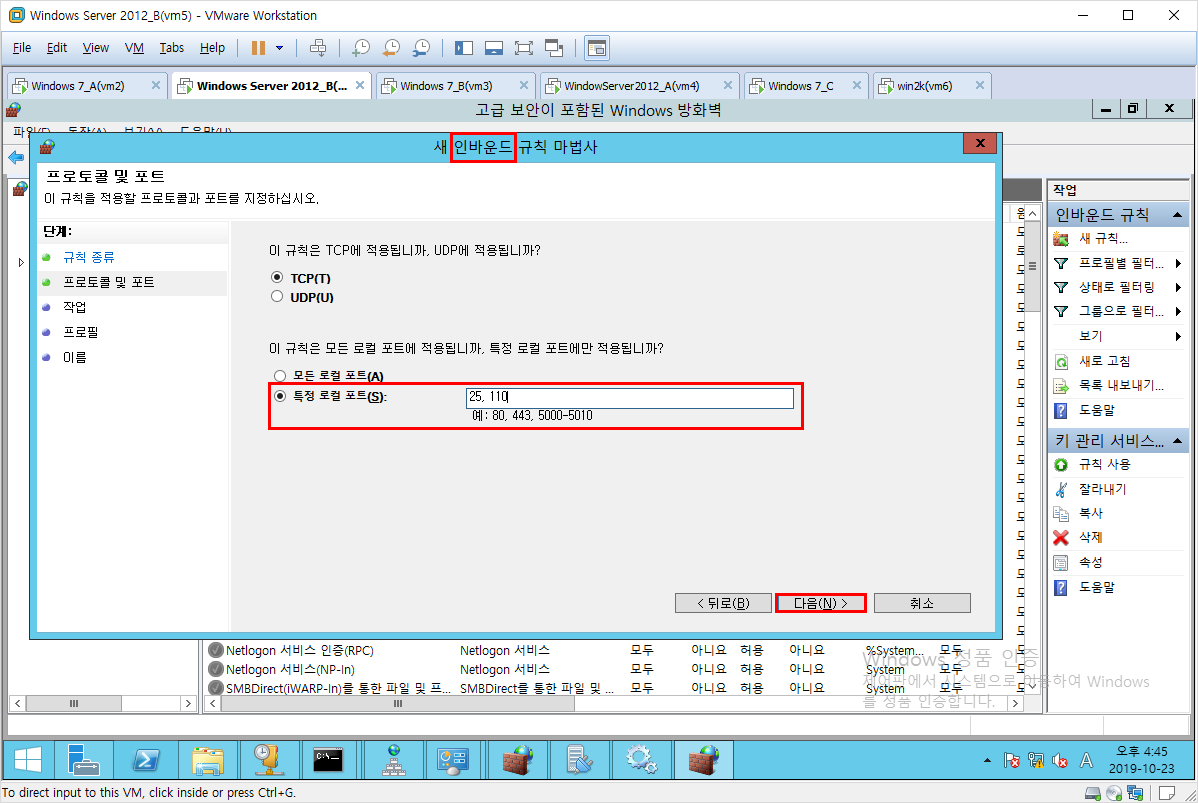This screenshot has width=1198, height=803.
Task: Click 도움말 under 키 관리 서비스 section
Action: click(1096, 588)
